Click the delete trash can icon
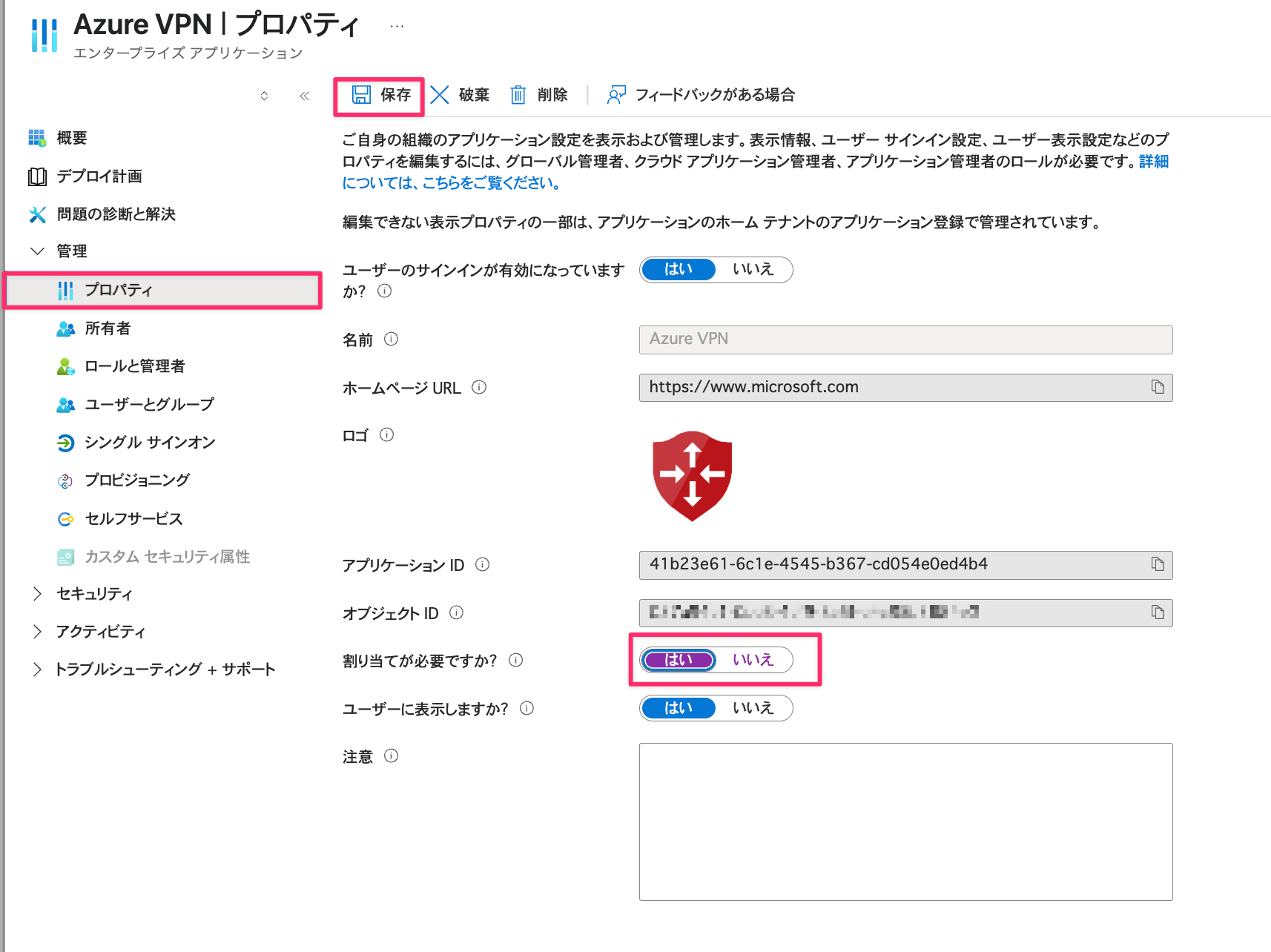 click(x=518, y=95)
